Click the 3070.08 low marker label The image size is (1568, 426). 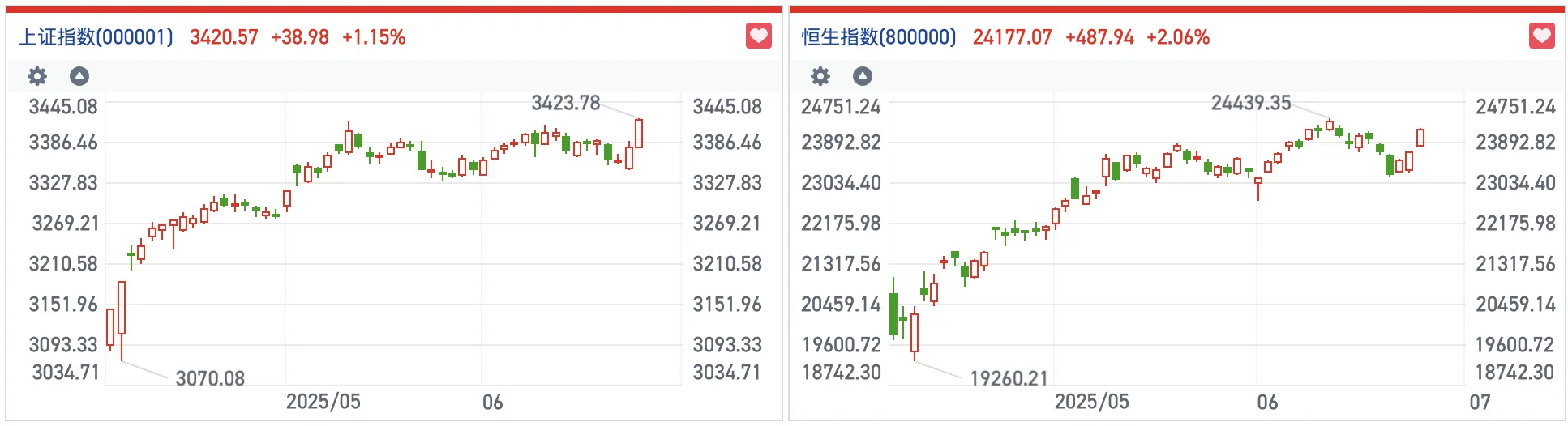pos(210,378)
